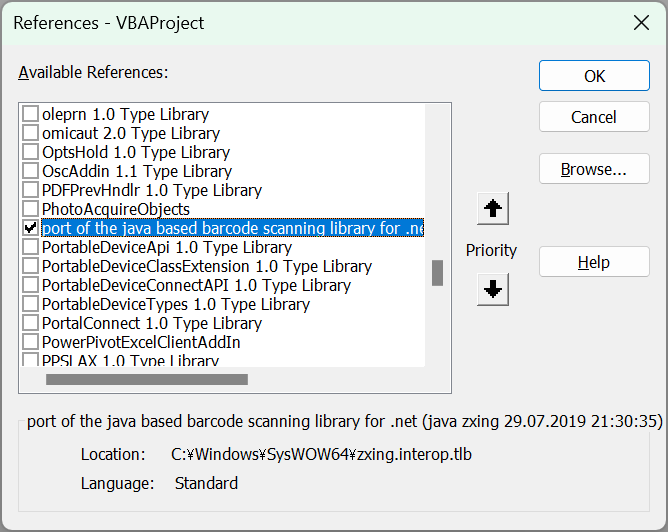Tick OptsHold 1.0 Type Library checkbox

click(30, 152)
